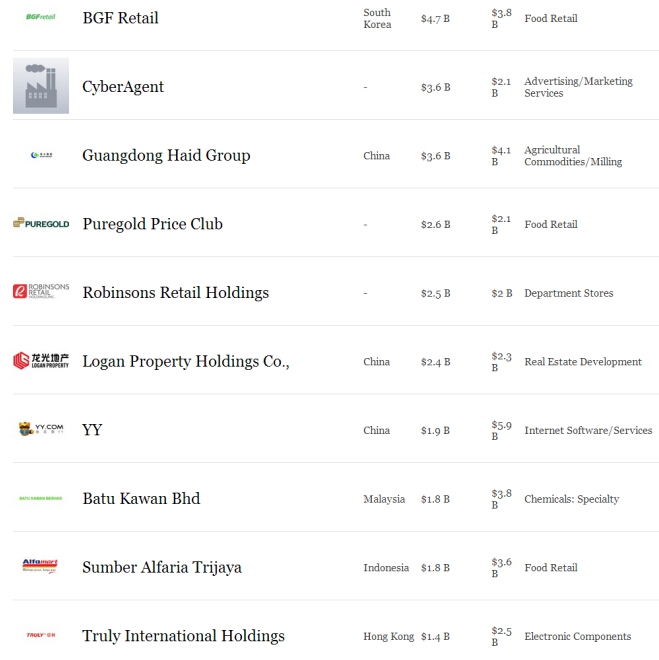Click the Guangdong Haid Group logo
Viewport: 659px width, 660px height.
tap(41, 155)
